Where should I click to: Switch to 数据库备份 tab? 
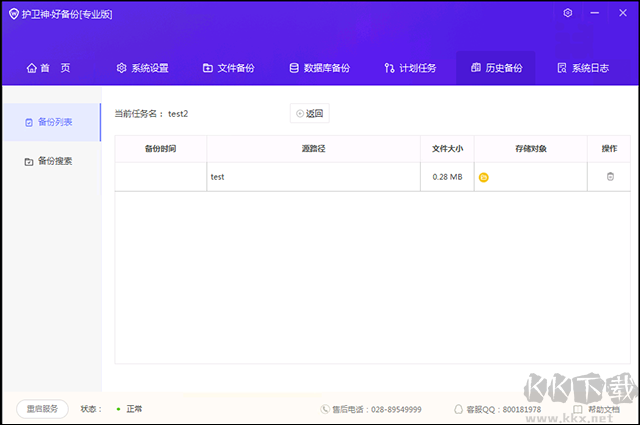320,68
